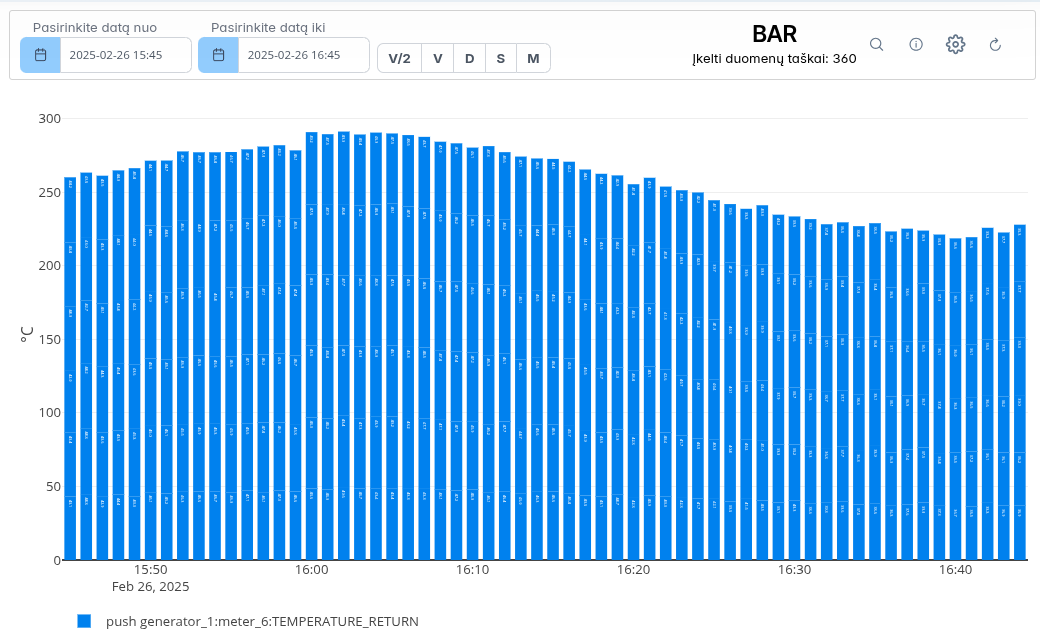The width and height of the screenshot is (1040, 635).
Task: Choose the M time range button
Action: pyautogui.click(x=533, y=58)
